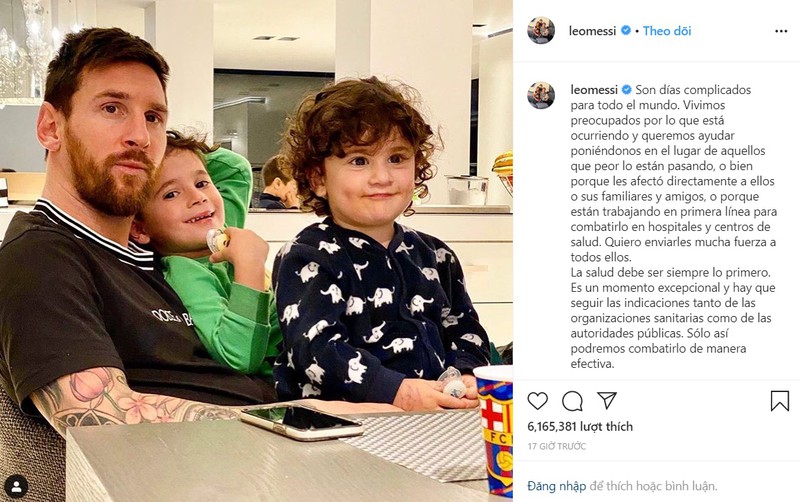800x502 pixels.
Task: Open the leomessi avatar in the post header
Action: pyautogui.click(x=541, y=31)
